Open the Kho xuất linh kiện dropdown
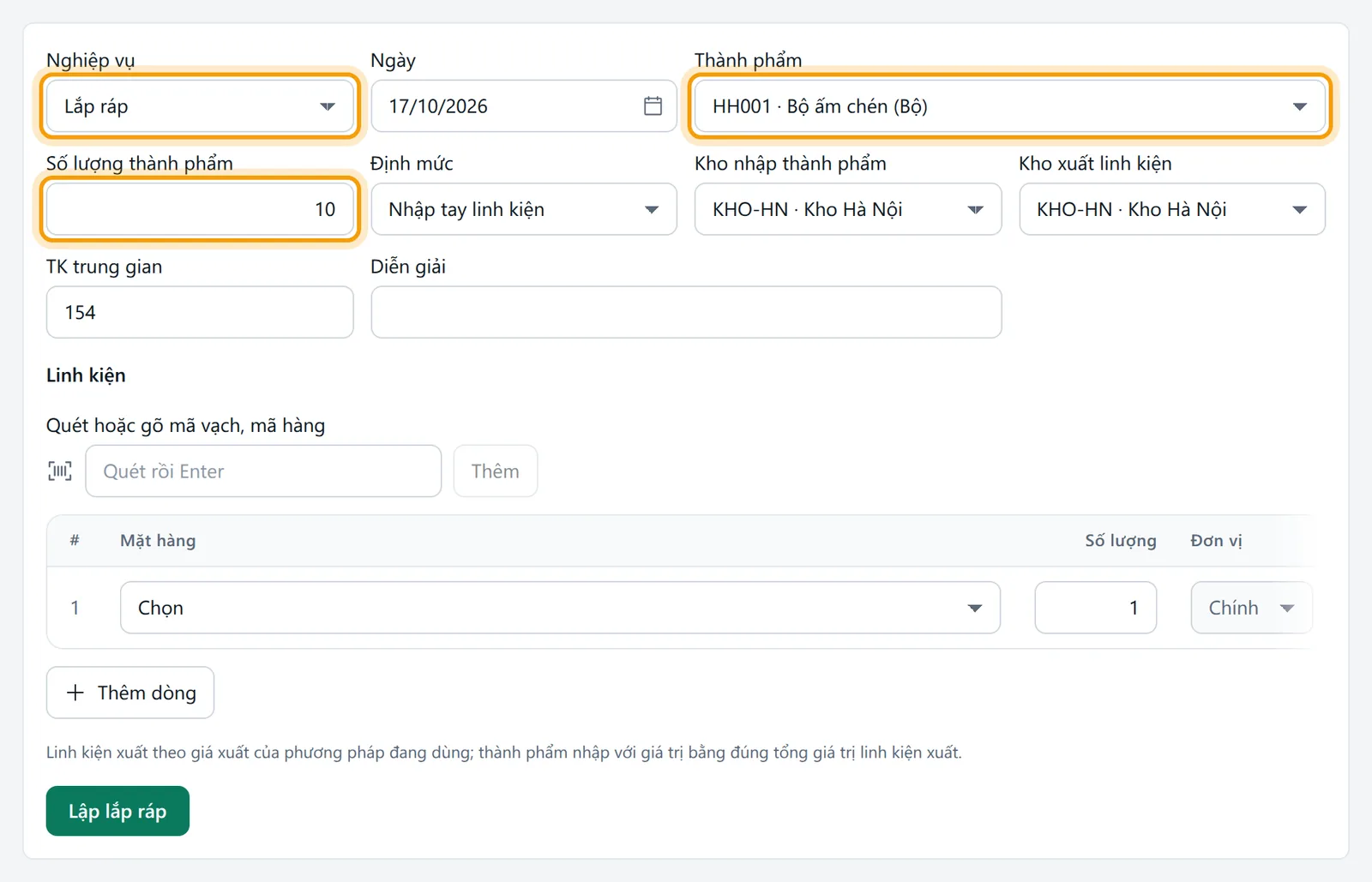 (x=1172, y=209)
